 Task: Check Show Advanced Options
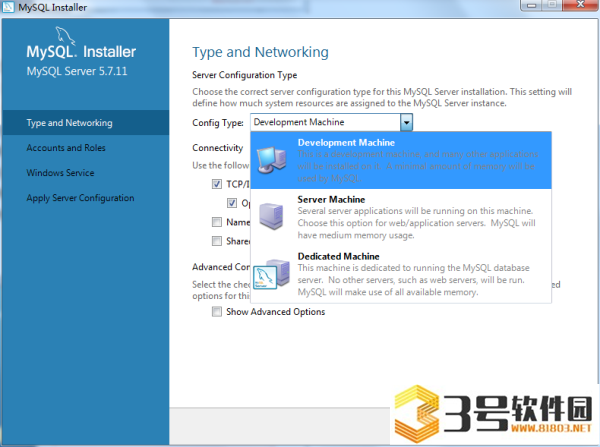(217, 312)
